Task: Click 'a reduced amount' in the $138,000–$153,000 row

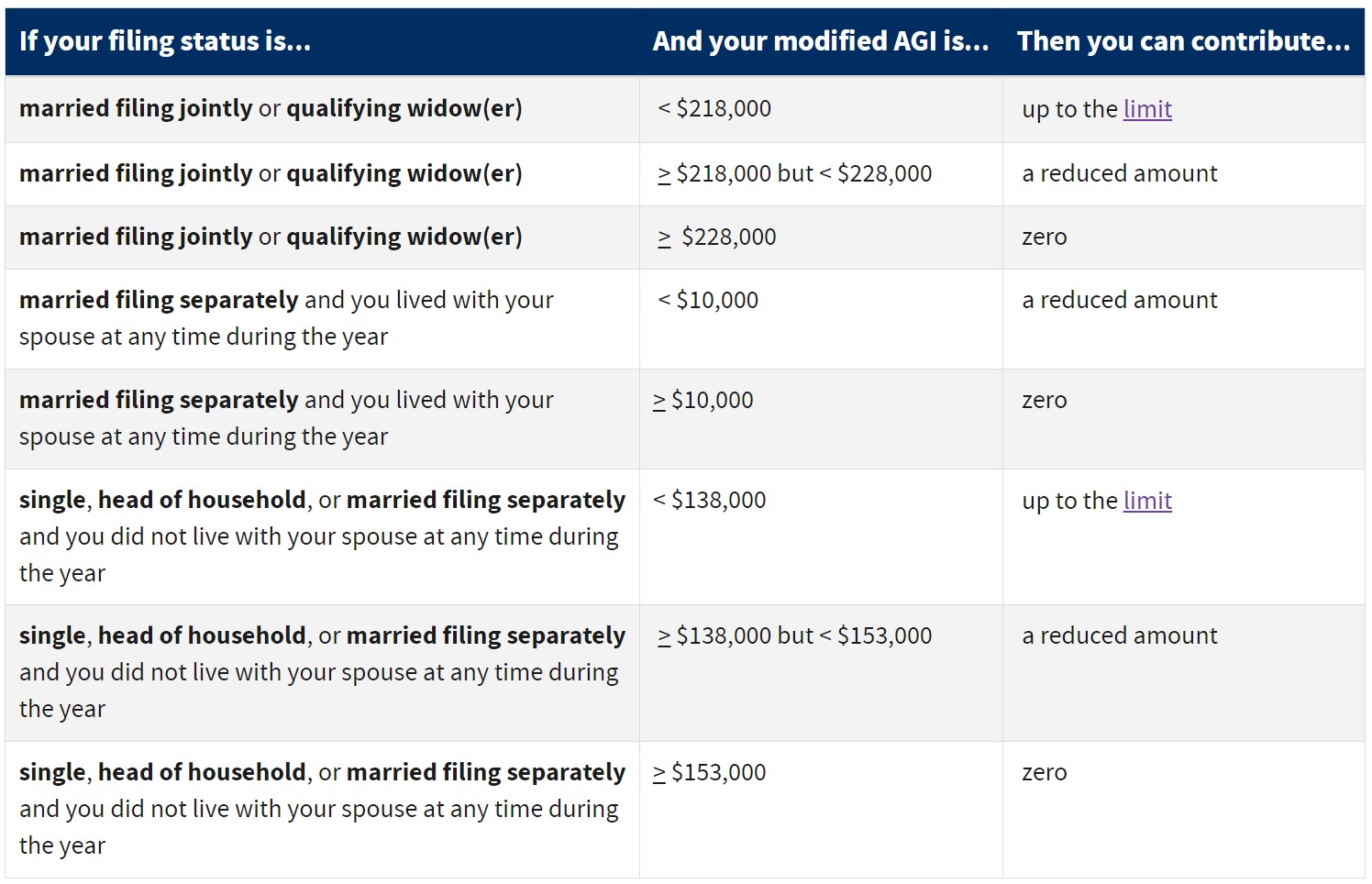Action: (x=1120, y=636)
